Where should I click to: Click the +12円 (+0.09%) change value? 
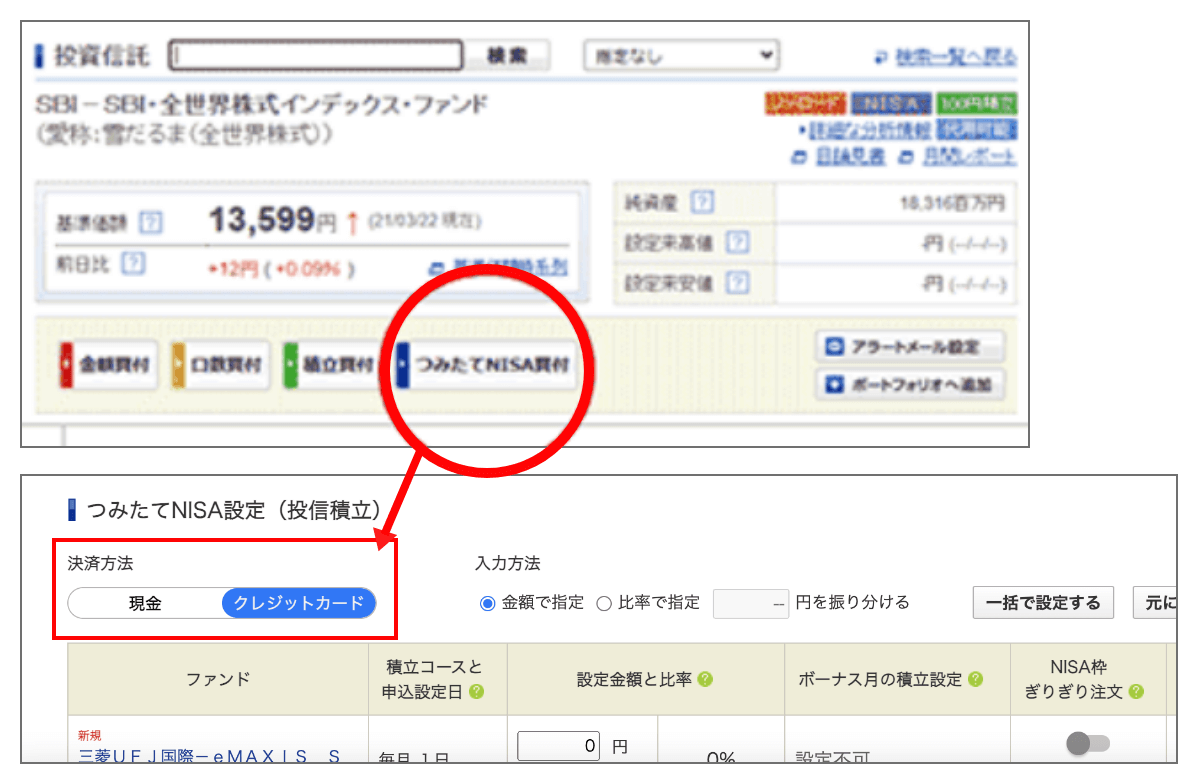tap(282, 269)
